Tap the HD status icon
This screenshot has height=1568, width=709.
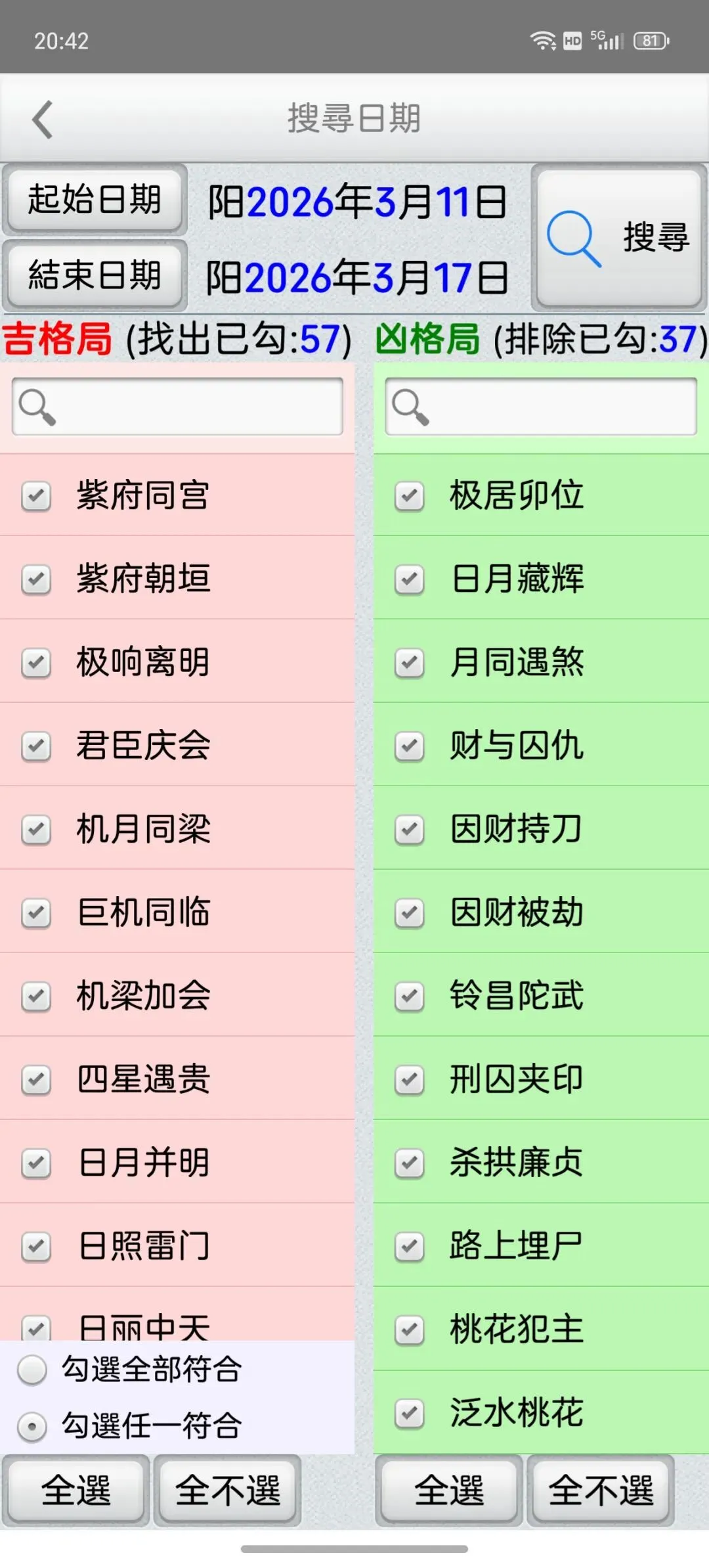572,41
